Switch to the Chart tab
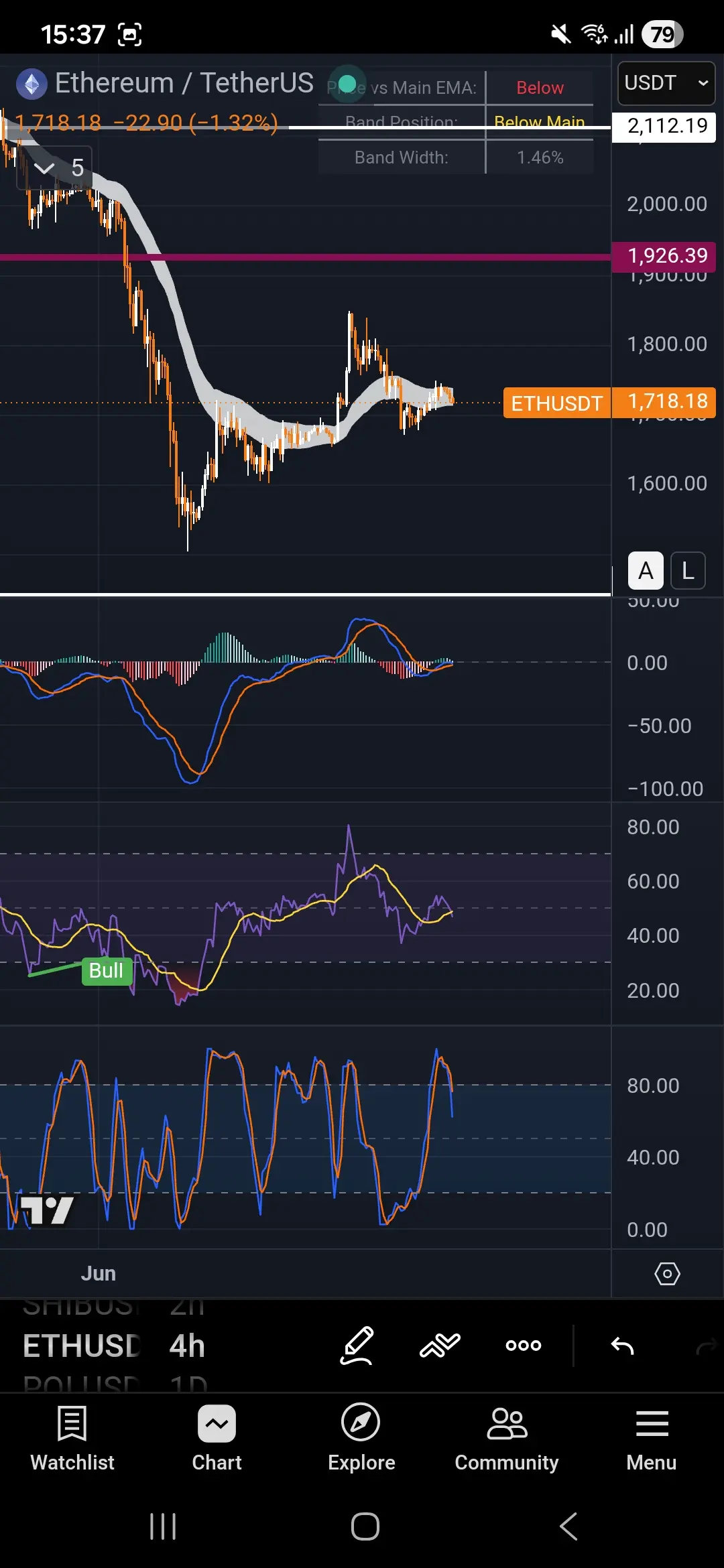The height and width of the screenshot is (1568, 724). click(217, 1438)
